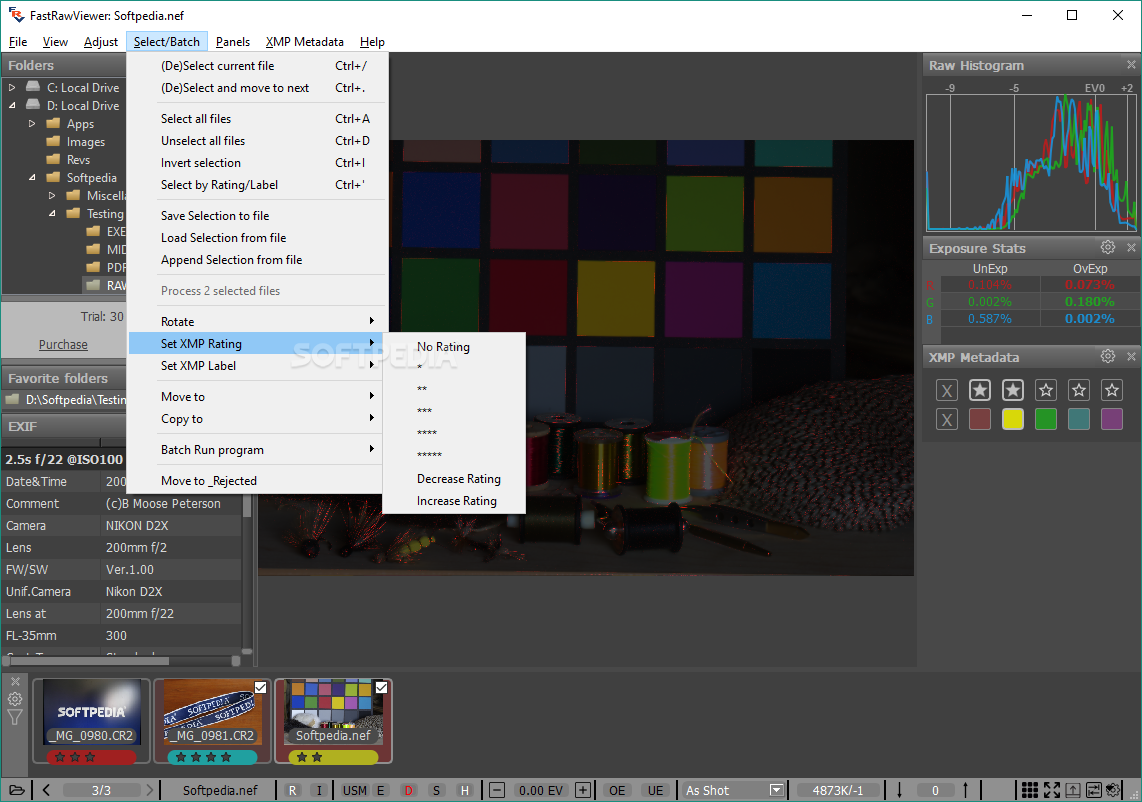Screen dimensions: 1142x802
Task: Collapse the Softpedia folder node
Action: click(31, 178)
